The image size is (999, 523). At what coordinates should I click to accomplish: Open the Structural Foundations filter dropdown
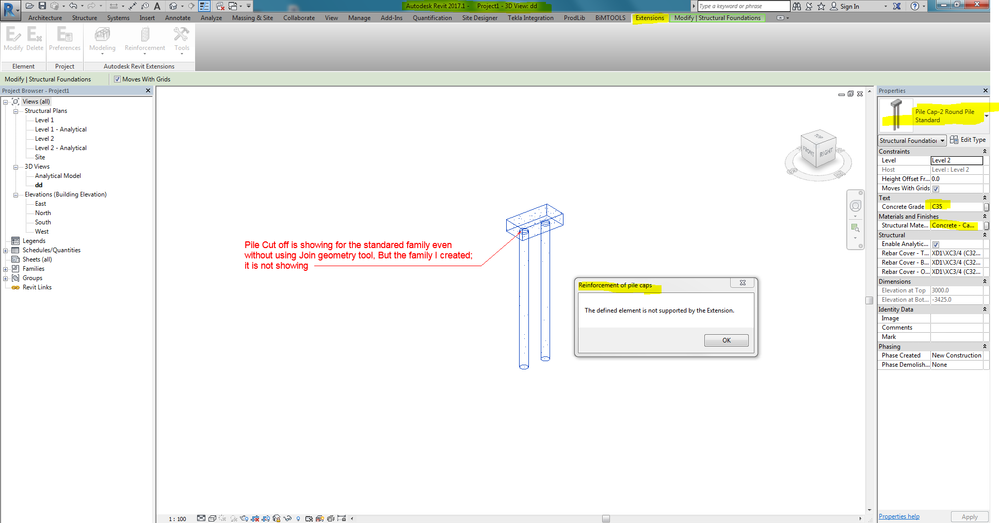(x=912, y=140)
